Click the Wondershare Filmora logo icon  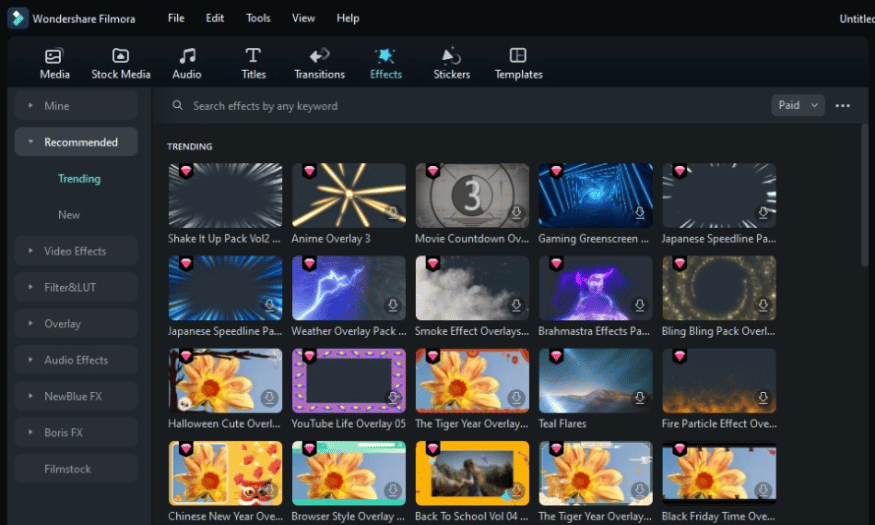[18, 18]
